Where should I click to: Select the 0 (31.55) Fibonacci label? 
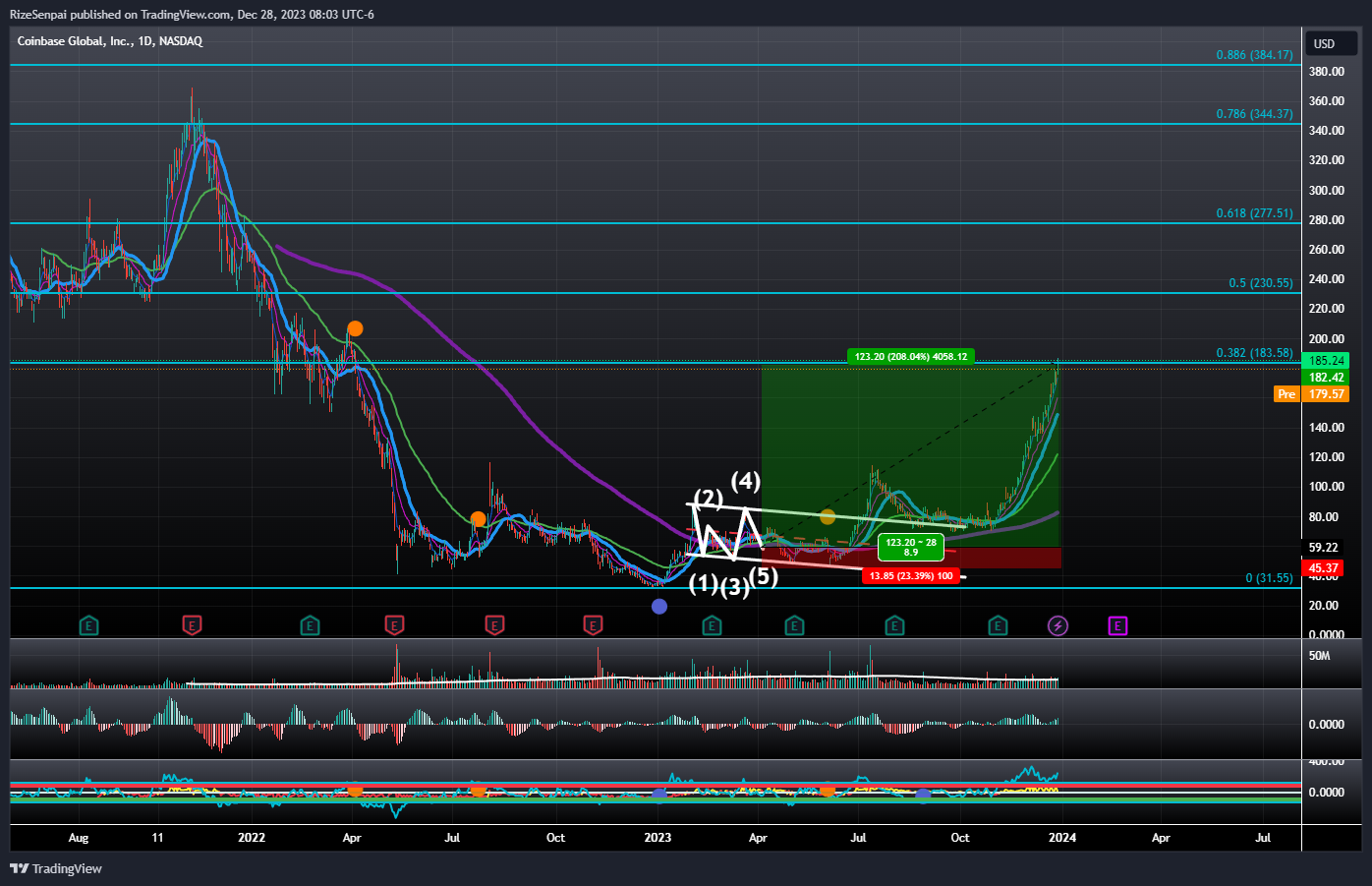(1270, 578)
